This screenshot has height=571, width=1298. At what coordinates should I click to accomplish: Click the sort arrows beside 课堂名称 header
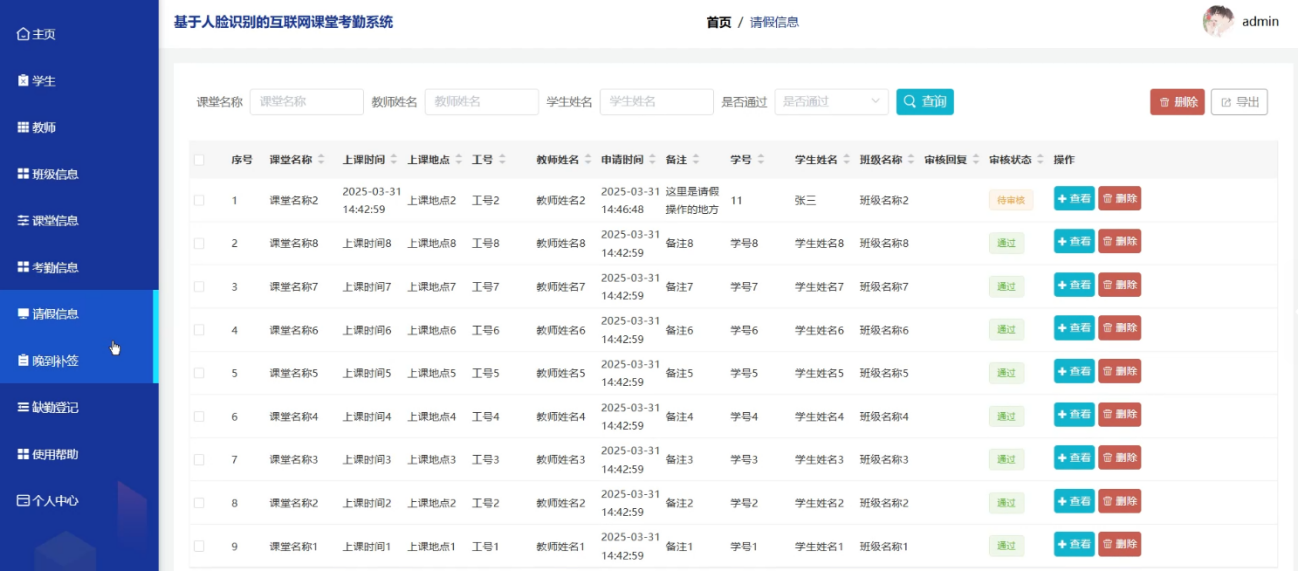tap(321, 160)
